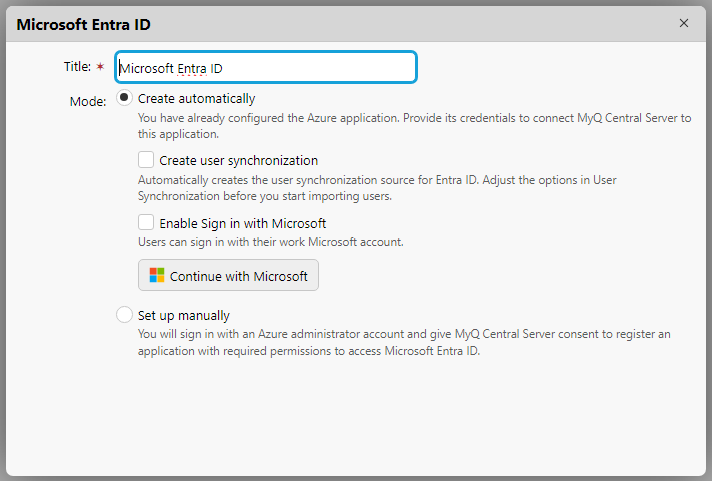This screenshot has width=712, height=481.
Task: Click the Azure administrator consent description text
Action: coord(403,342)
